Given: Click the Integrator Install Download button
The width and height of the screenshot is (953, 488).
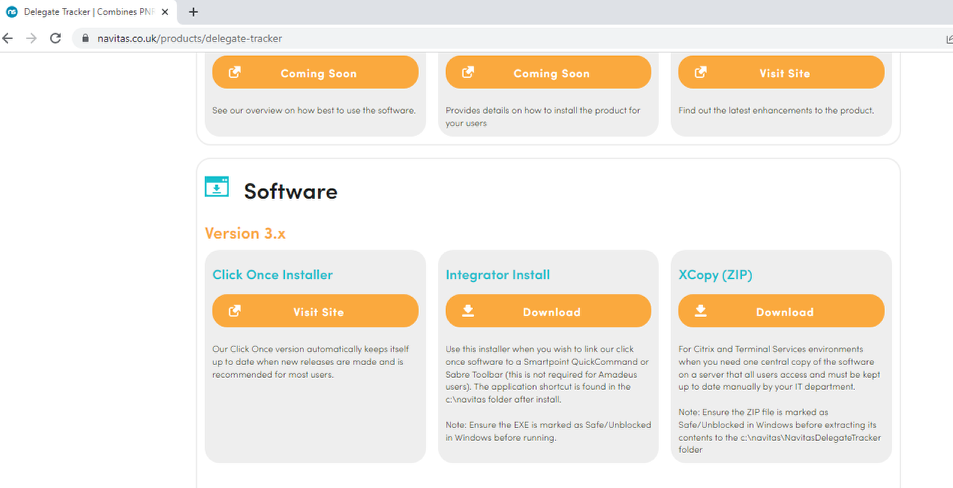Looking at the screenshot, I should coord(548,311).
